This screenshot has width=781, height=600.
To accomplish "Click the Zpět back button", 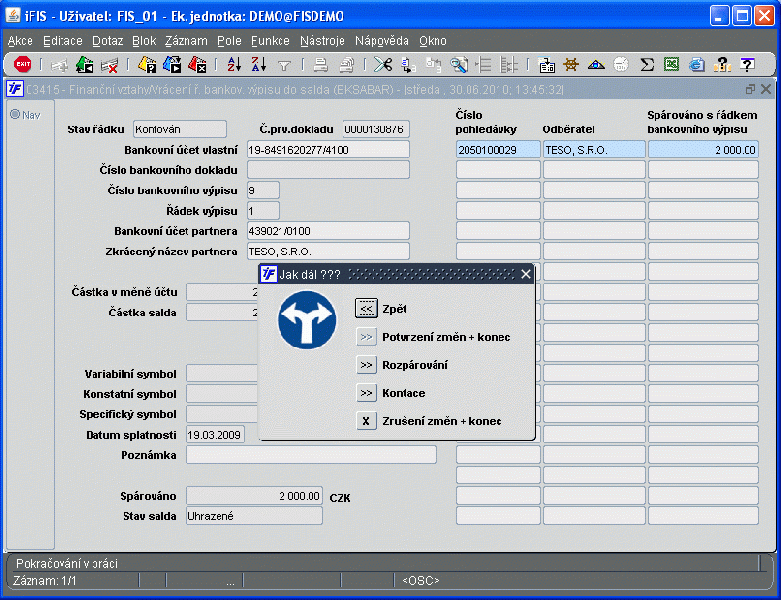I will coord(366,309).
